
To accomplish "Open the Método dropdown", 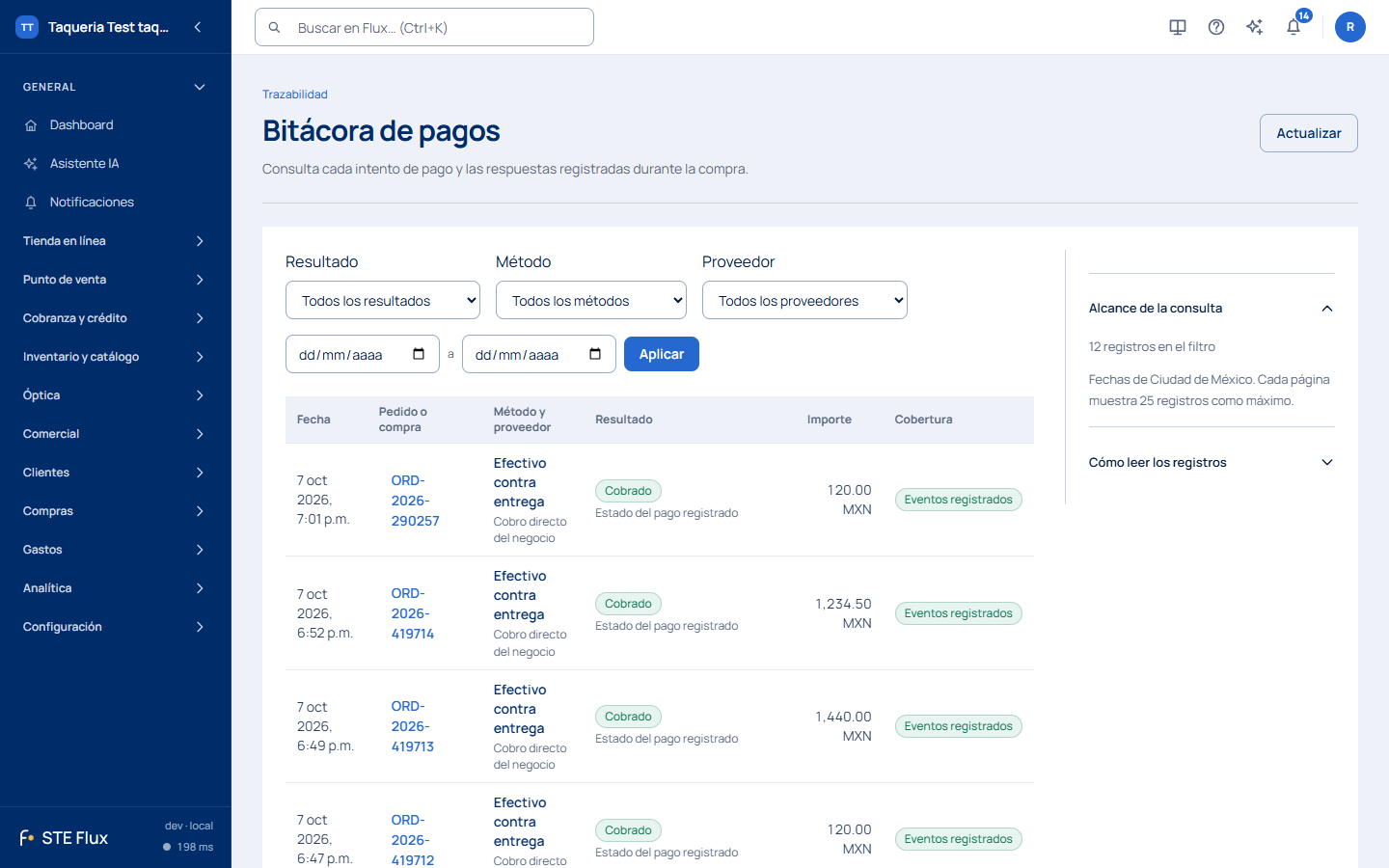I will [x=591, y=300].
